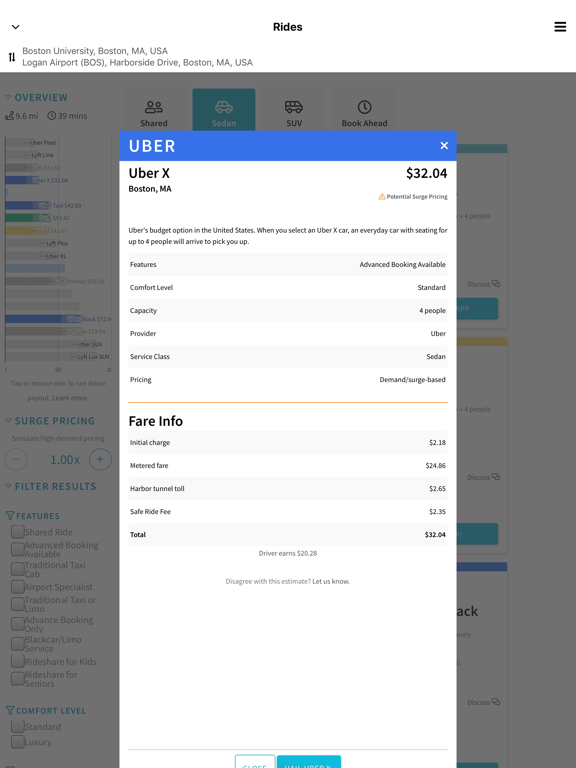Check Advance Booking Only filter
Image resolution: width=576 pixels, height=768 pixels.
18,624
